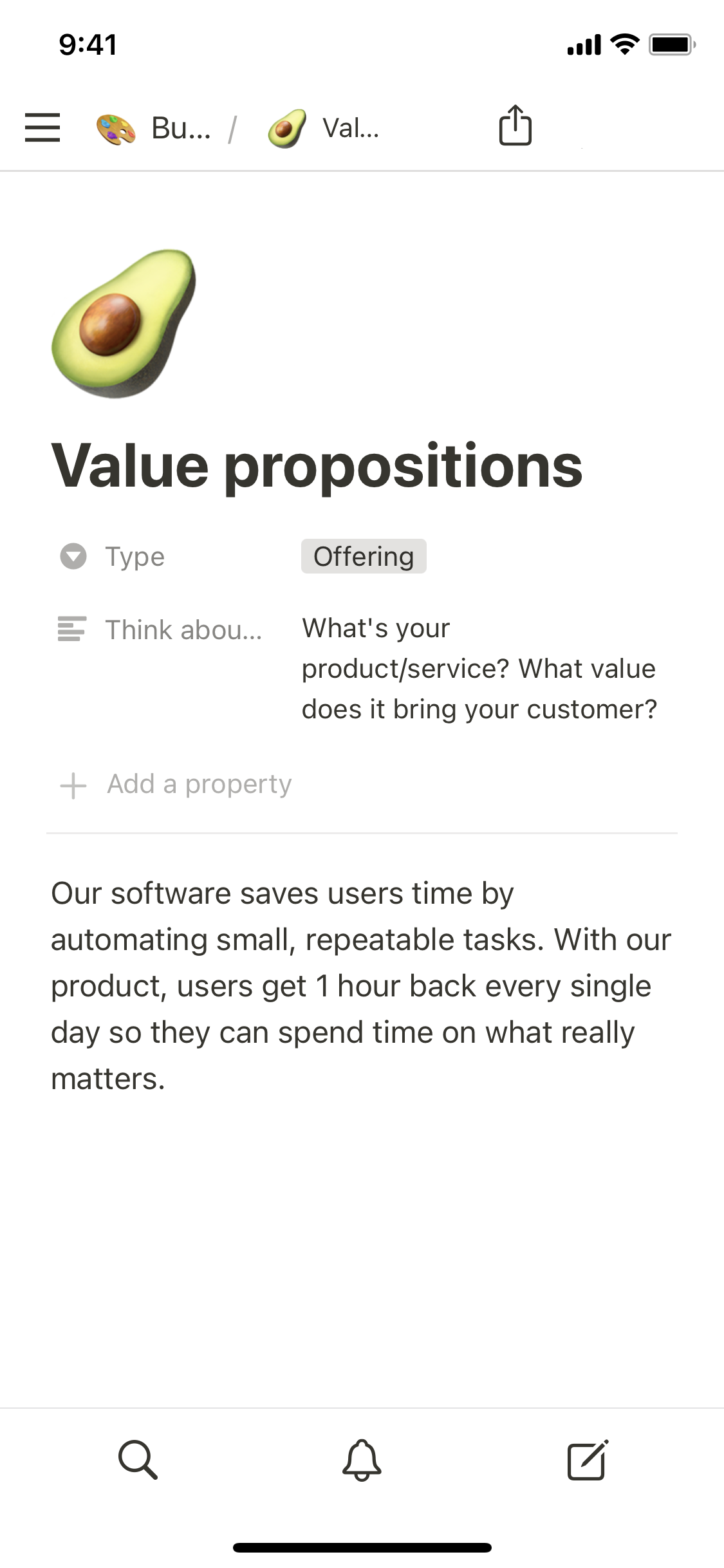Edit the Think about property text value
Viewport: 724px width, 1568px height.
(x=479, y=669)
